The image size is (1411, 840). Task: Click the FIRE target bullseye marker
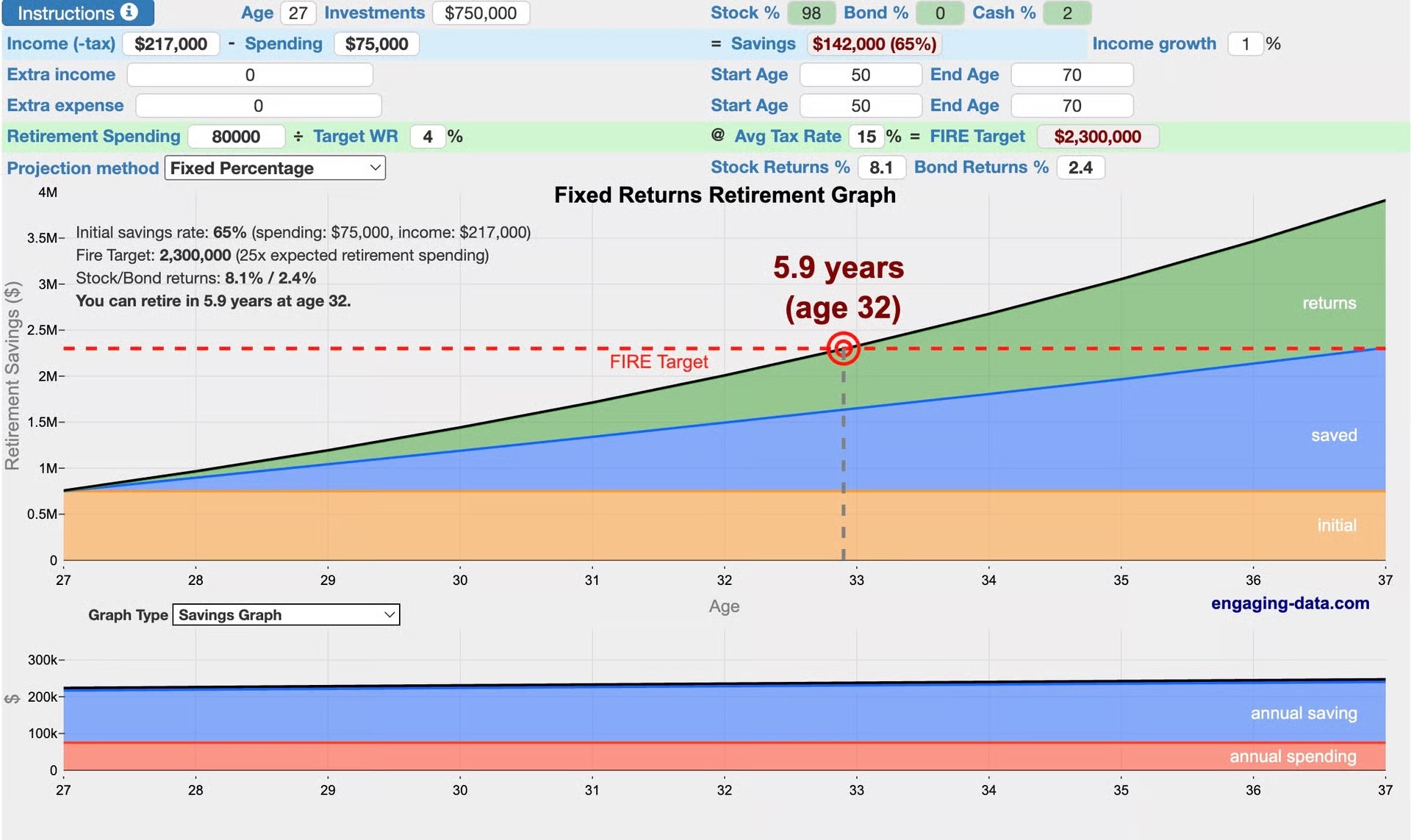pos(843,348)
